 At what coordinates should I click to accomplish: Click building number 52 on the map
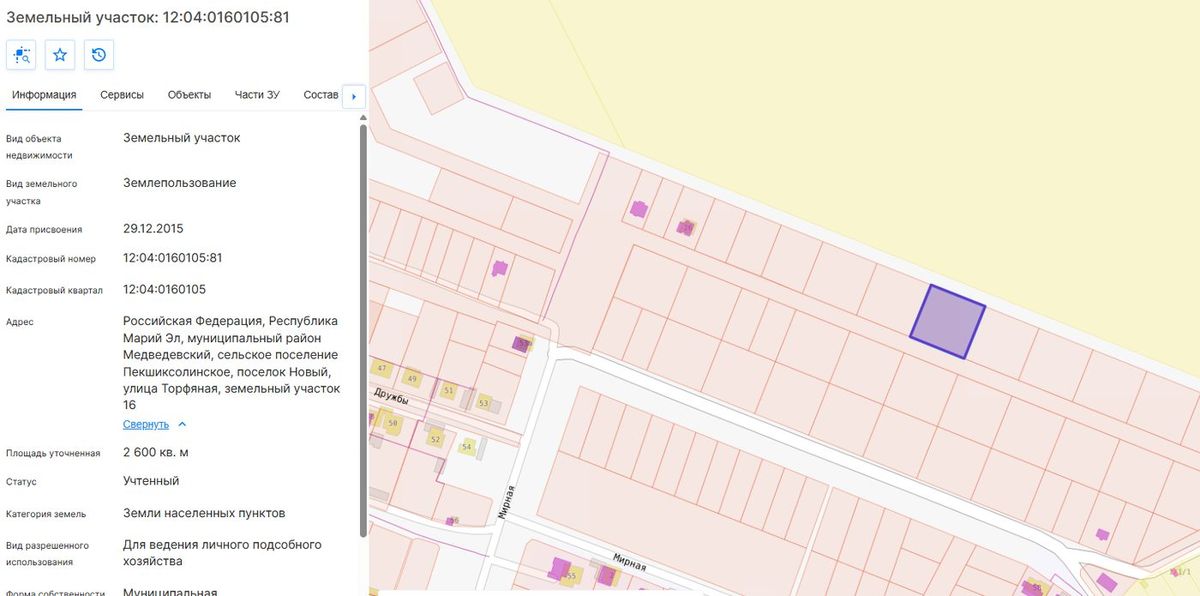(x=434, y=439)
